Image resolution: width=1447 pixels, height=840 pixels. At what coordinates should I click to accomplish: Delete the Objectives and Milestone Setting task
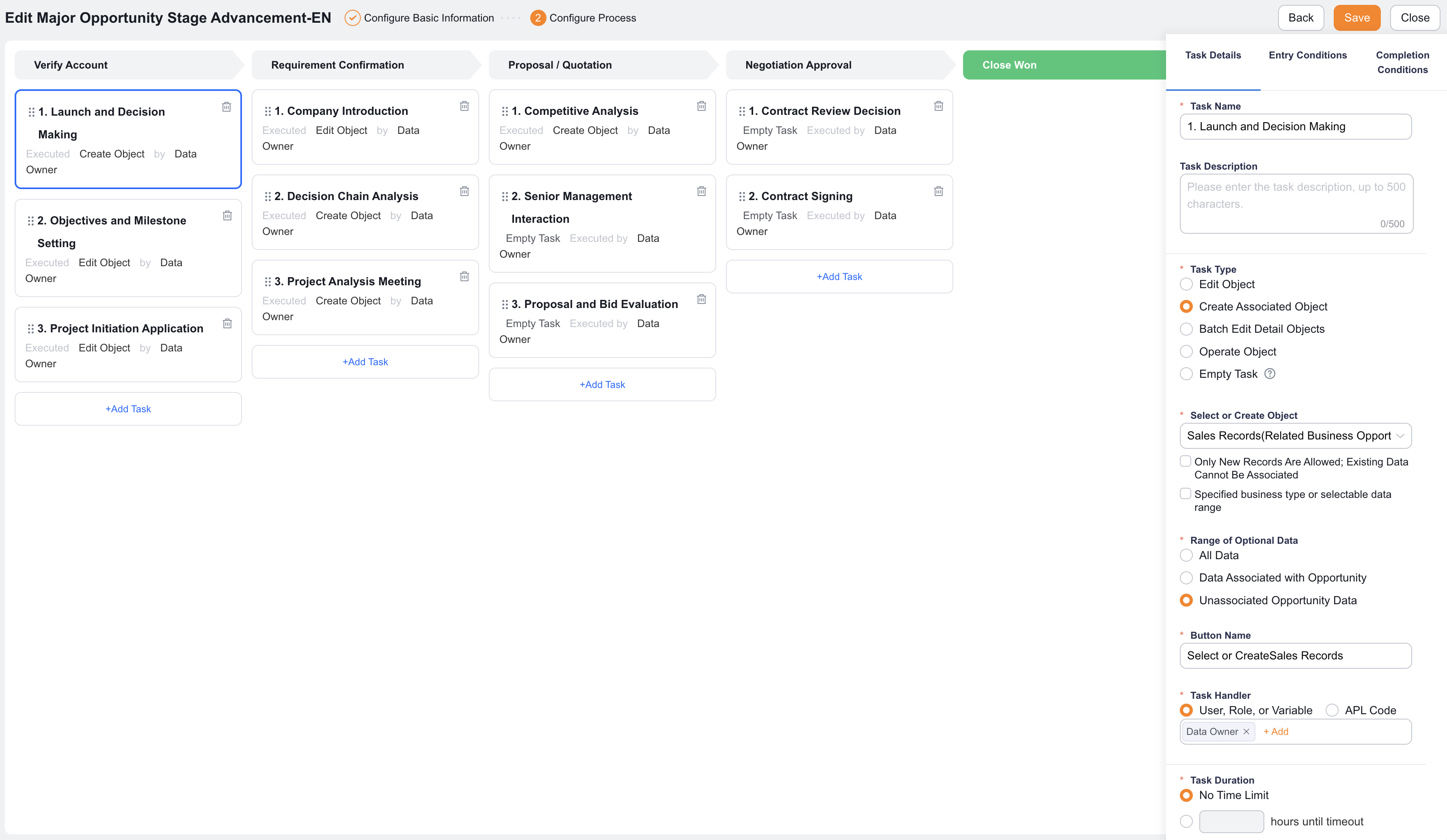pos(227,215)
